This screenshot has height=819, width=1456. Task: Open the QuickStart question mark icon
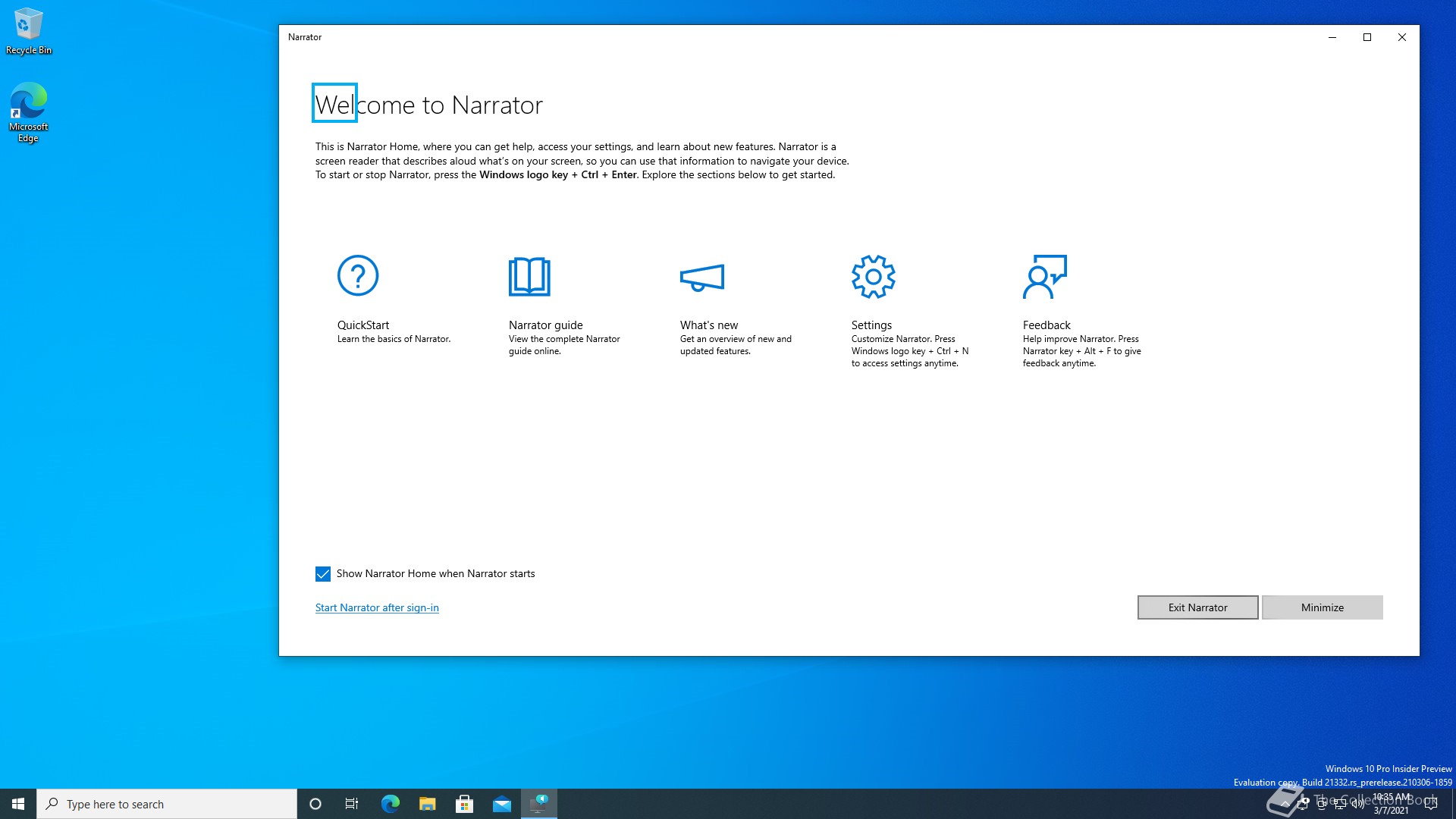click(358, 275)
